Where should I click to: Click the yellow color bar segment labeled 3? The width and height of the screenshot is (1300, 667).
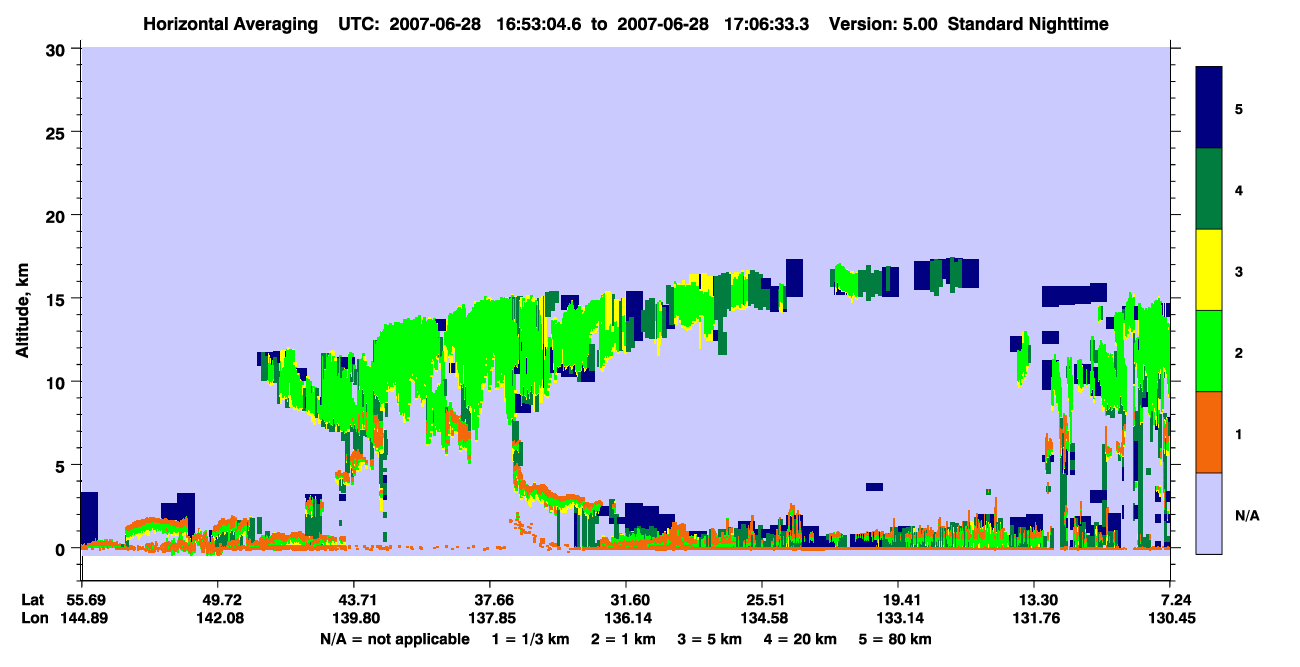click(x=1209, y=270)
